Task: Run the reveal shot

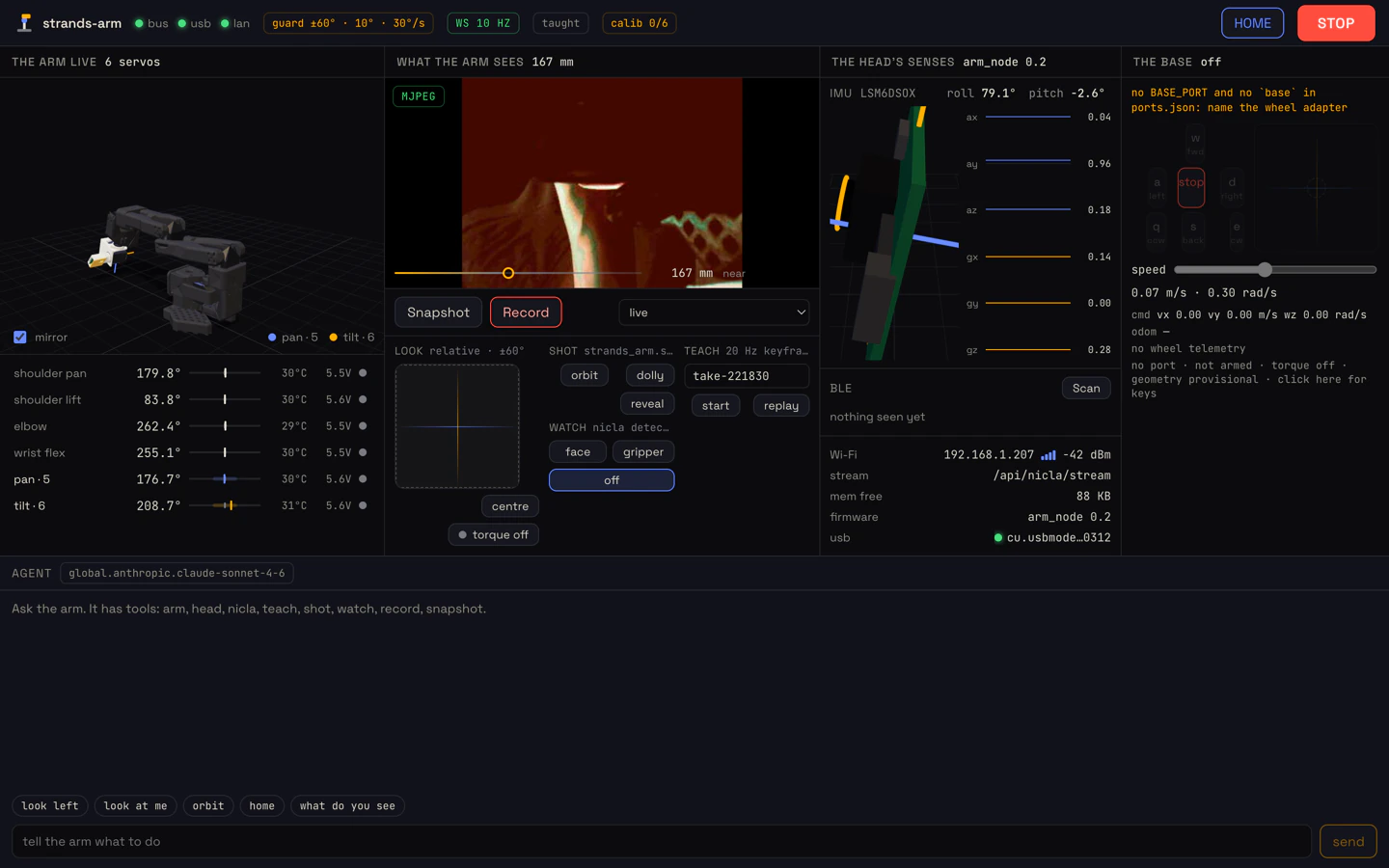Action: tap(647, 404)
